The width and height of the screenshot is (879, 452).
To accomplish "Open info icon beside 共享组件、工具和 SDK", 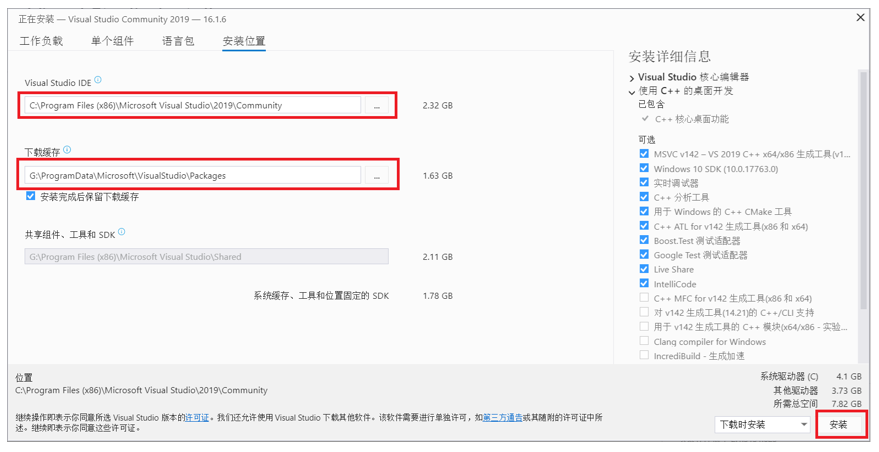I will [122, 232].
